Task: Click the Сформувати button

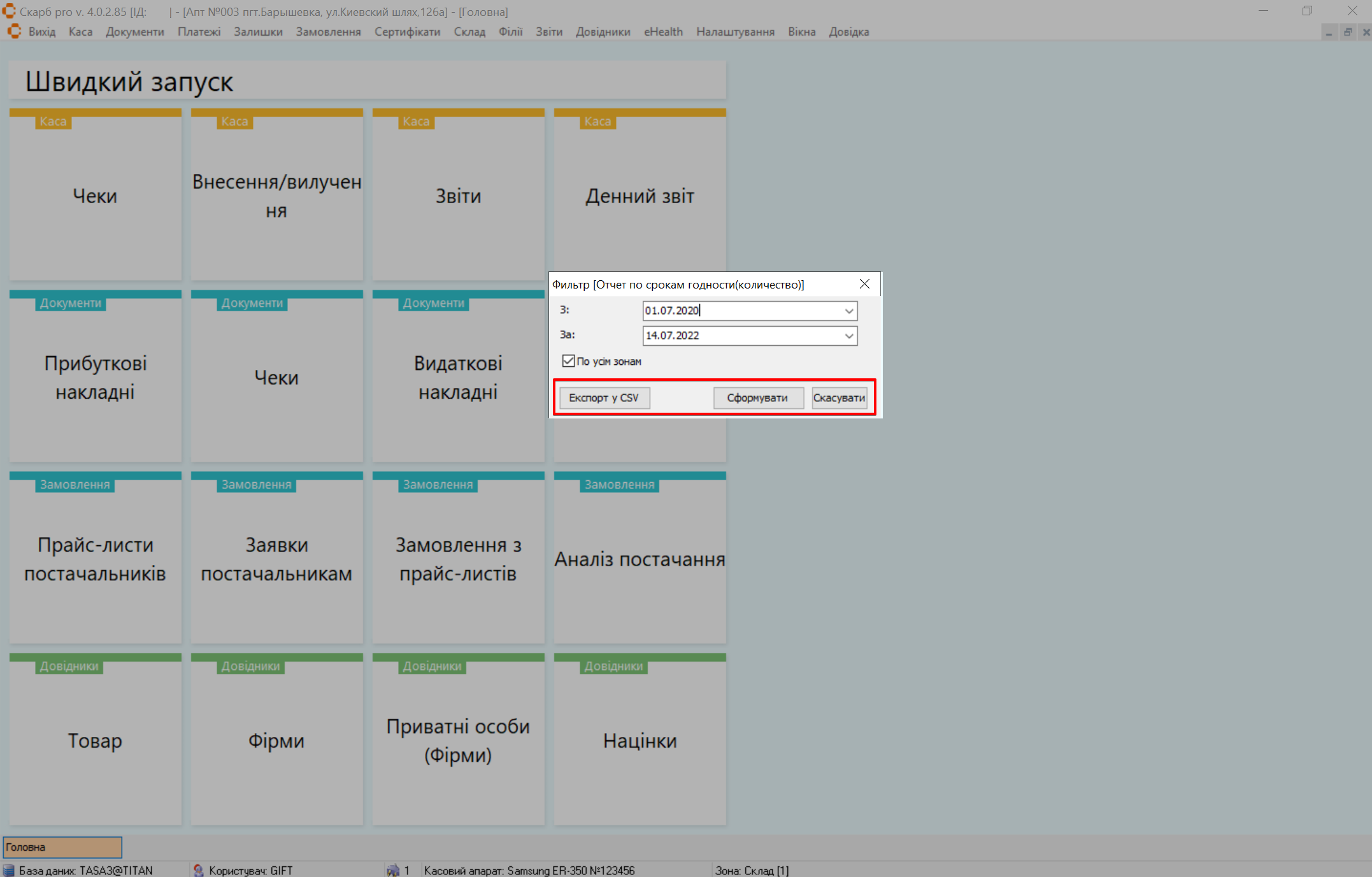Action: (x=757, y=398)
